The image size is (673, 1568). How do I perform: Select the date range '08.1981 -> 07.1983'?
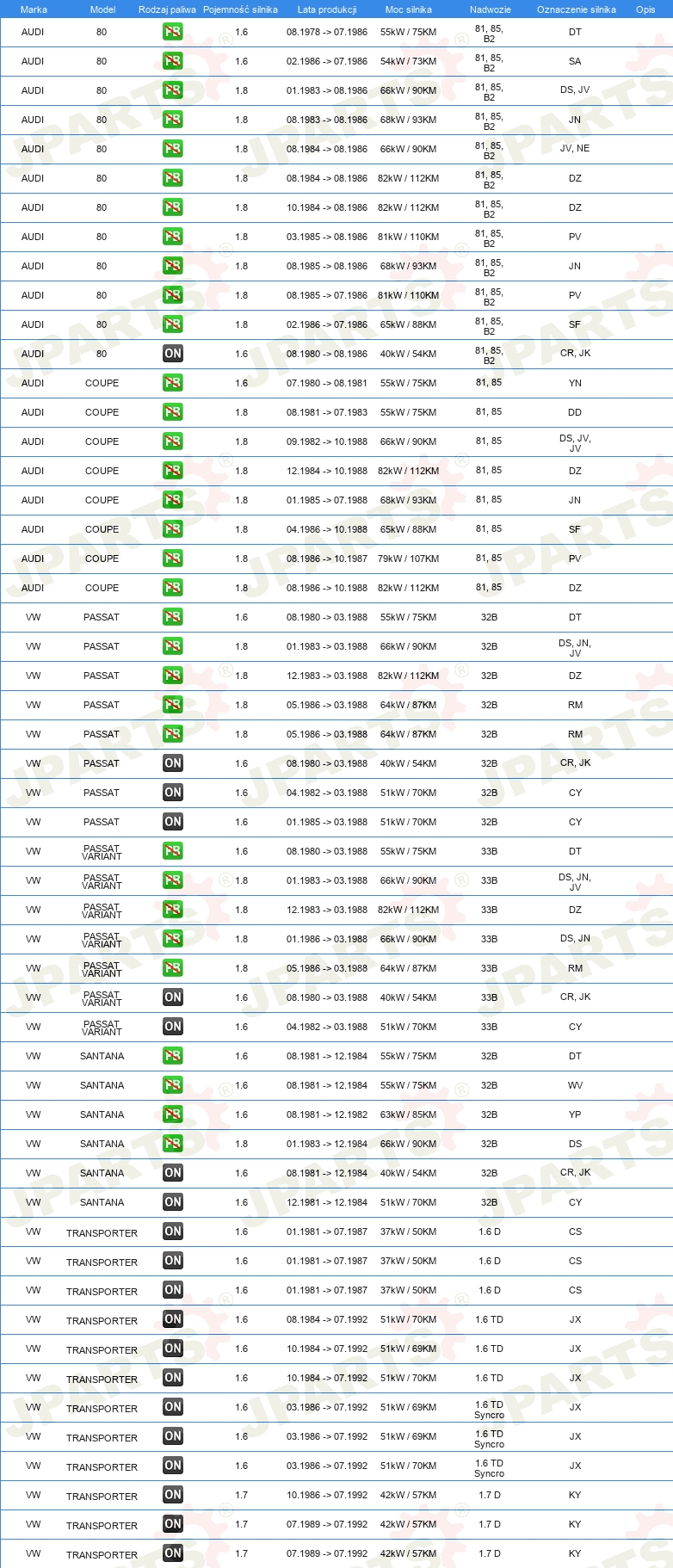click(x=327, y=412)
